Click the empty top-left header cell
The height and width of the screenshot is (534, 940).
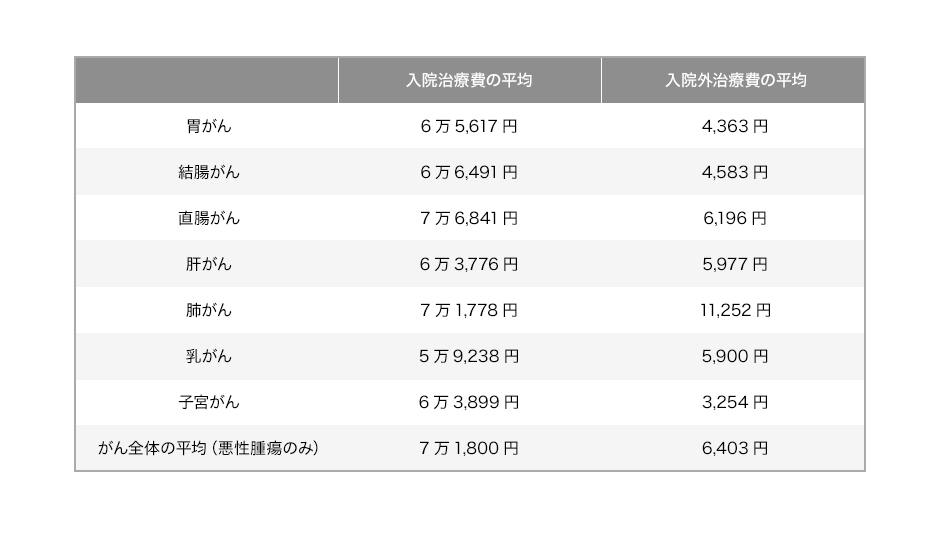pyautogui.click(x=207, y=80)
